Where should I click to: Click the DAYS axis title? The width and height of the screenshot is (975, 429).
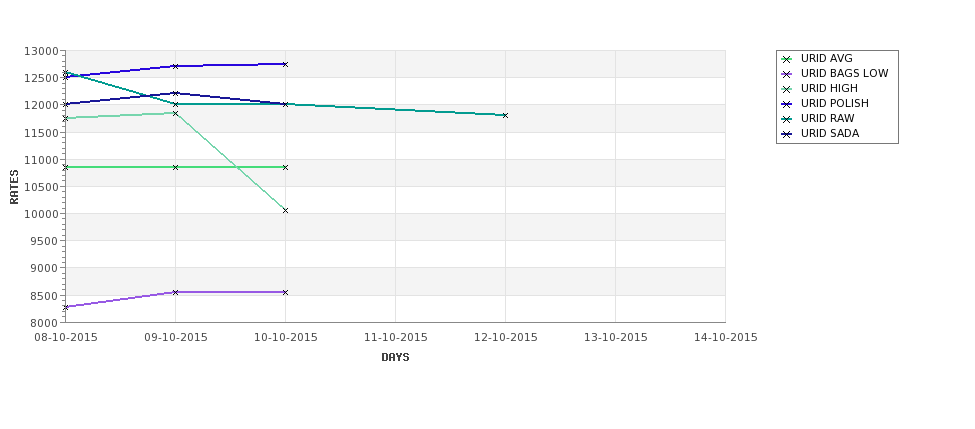pos(395,358)
